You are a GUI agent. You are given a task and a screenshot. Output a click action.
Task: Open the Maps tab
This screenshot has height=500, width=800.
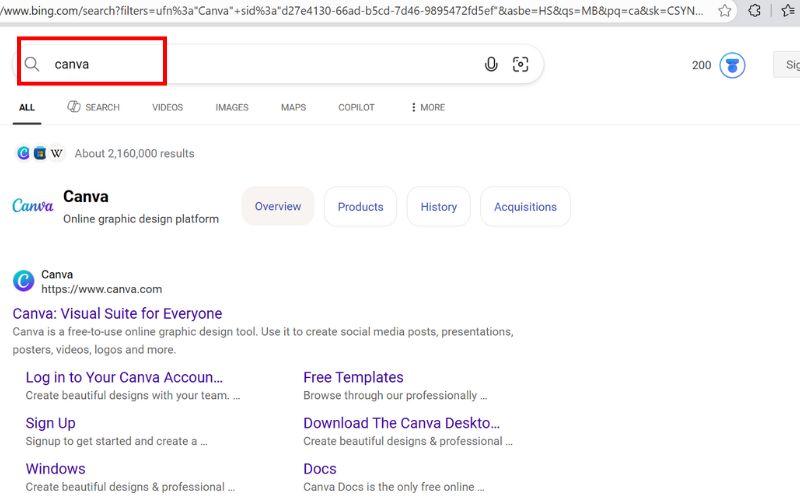tap(293, 107)
